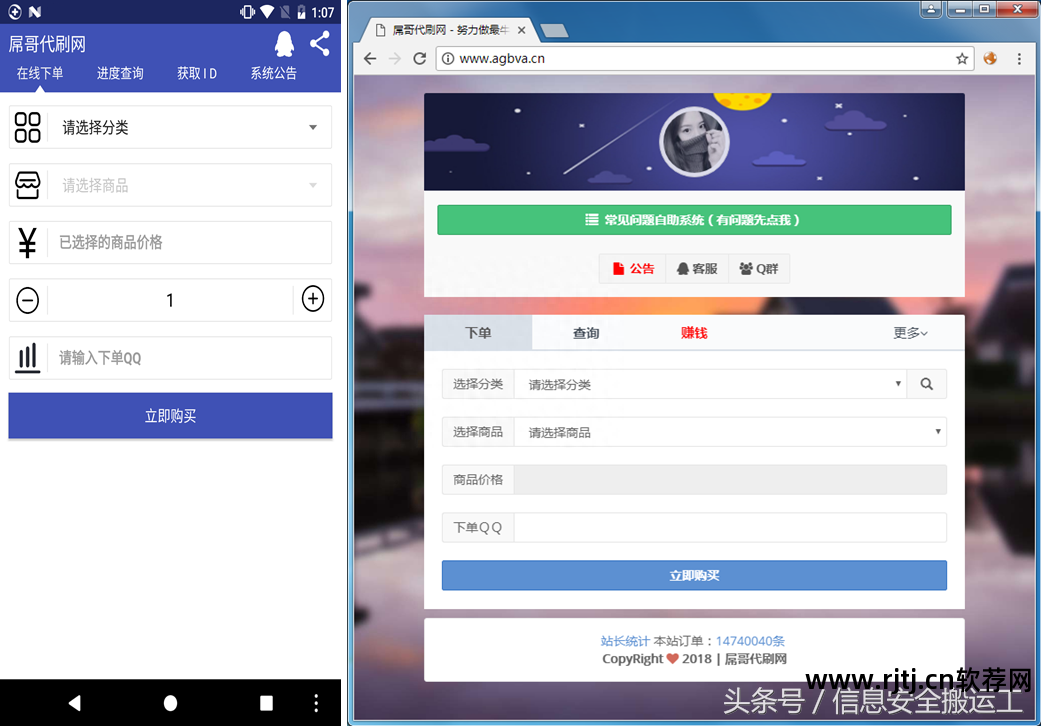Open the 站长统计 link in footer
The image size is (1041, 726).
[625, 641]
